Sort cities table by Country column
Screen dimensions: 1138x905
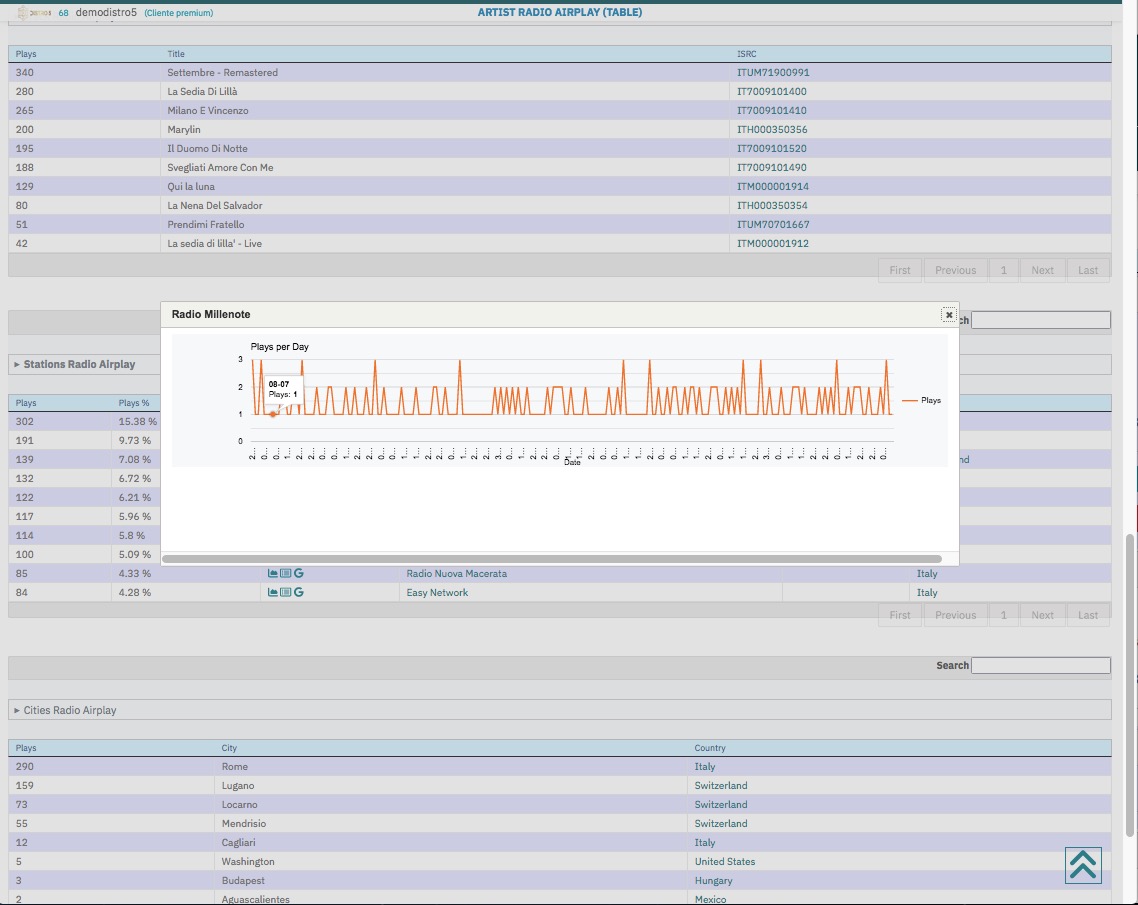(x=710, y=748)
